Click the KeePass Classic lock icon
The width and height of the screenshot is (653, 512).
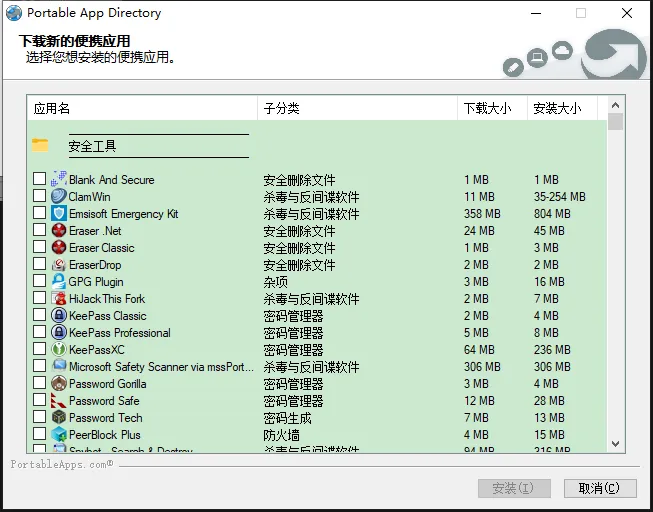tap(59, 315)
